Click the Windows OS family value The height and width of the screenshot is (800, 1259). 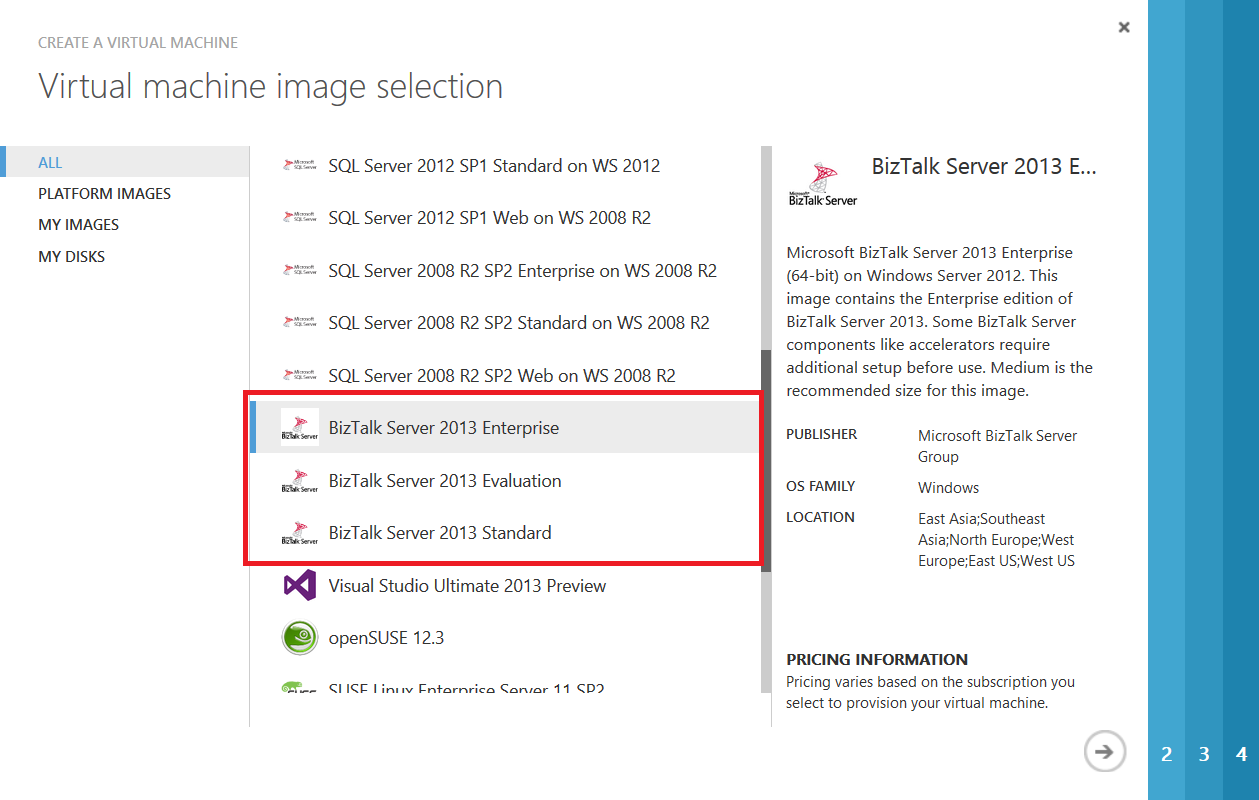(x=948, y=488)
